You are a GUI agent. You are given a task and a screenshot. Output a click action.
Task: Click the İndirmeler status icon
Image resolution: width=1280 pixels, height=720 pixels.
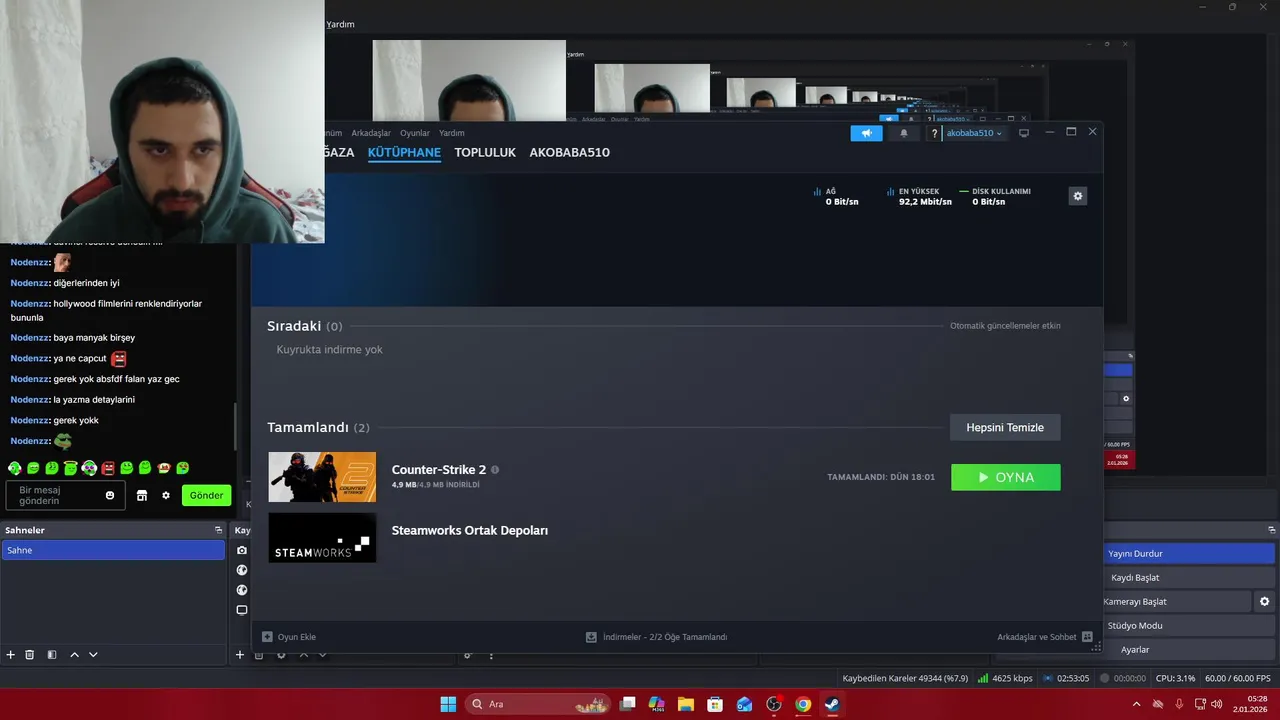[x=591, y=637]
